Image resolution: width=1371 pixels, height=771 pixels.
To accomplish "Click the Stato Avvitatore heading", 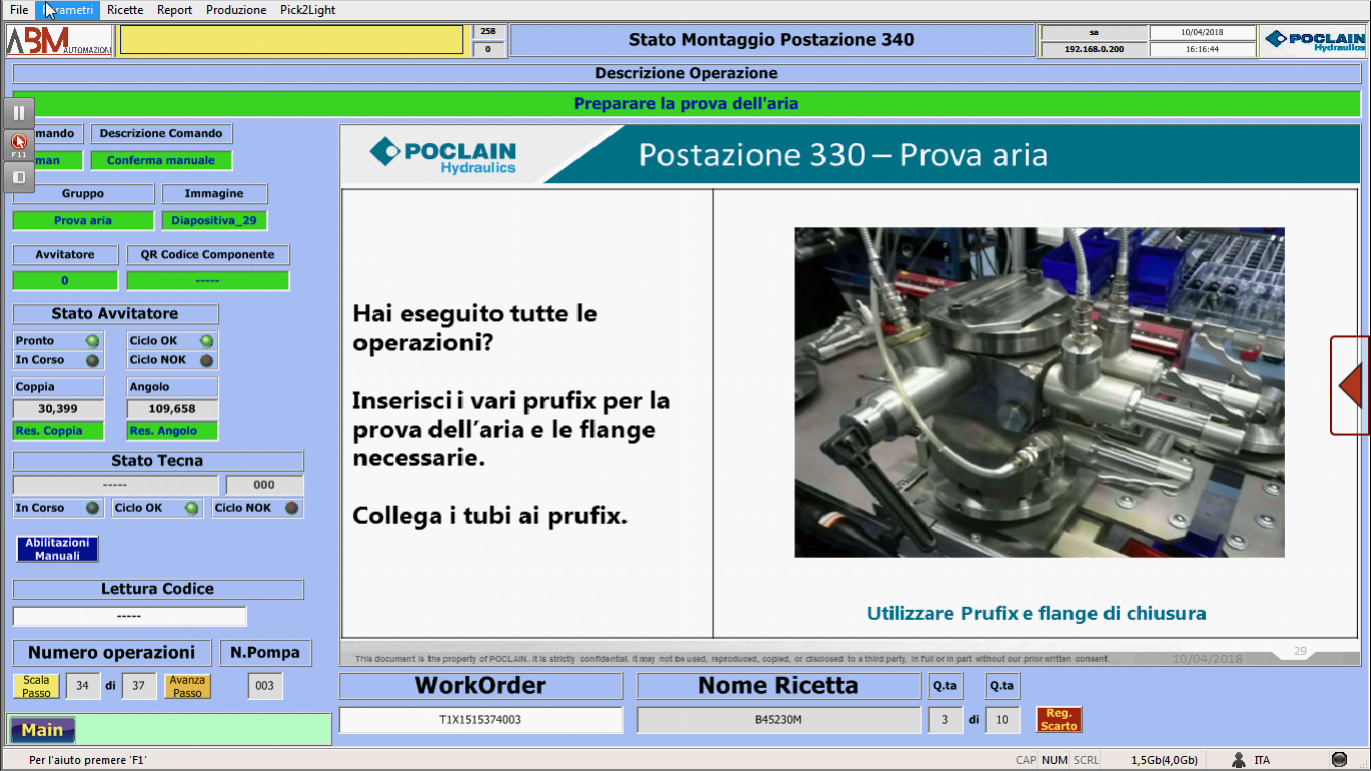I will (x=115, y=314).
